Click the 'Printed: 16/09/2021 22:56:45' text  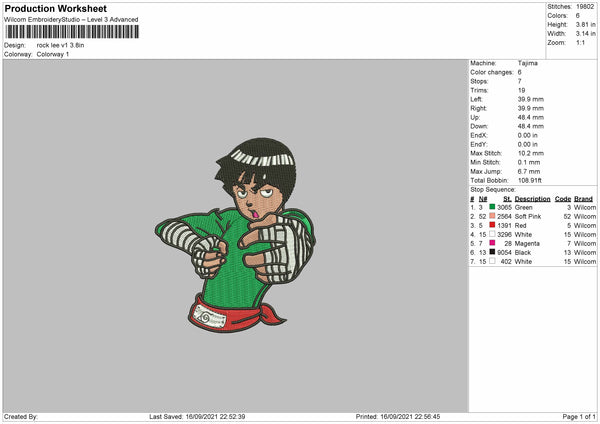pyautogui.click(x=398, y=416)
